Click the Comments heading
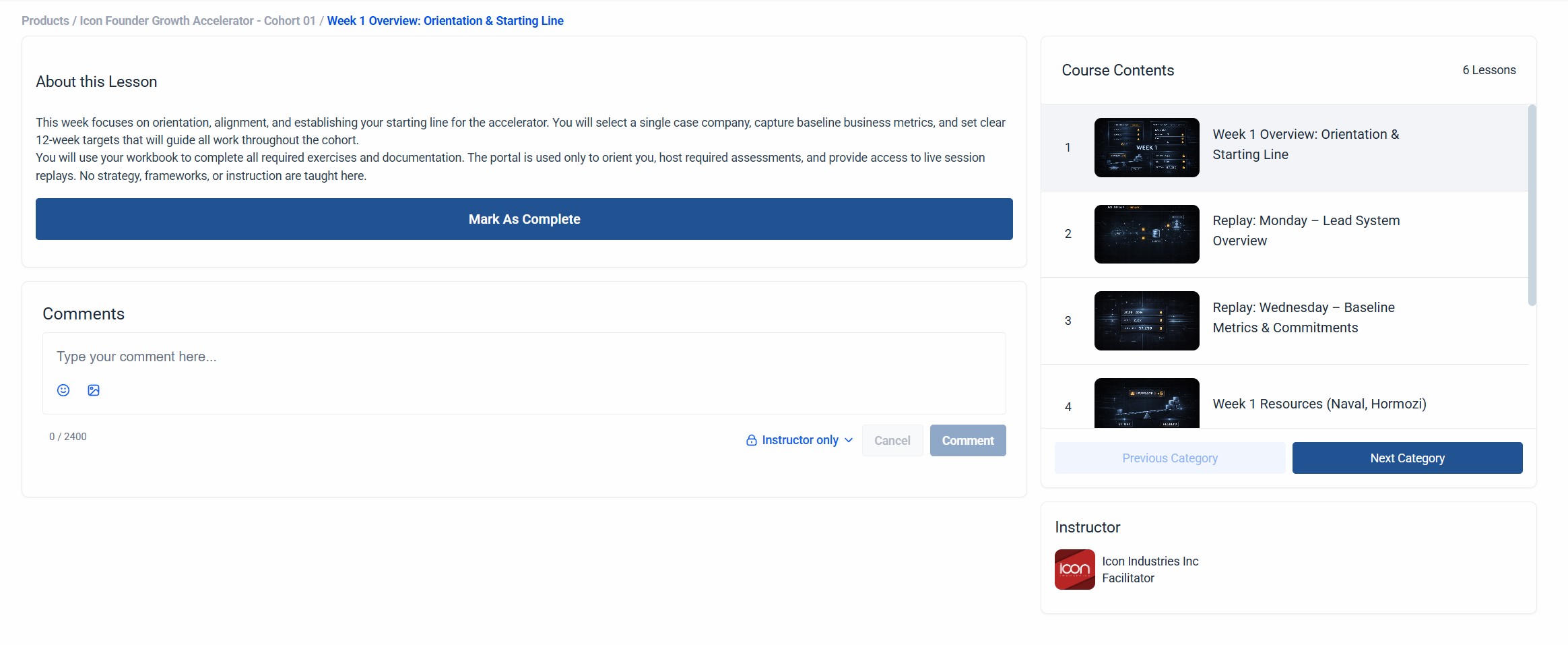The height and width of the screenshot is (645, 1568). pyautogui.click(x=84, y=314)
